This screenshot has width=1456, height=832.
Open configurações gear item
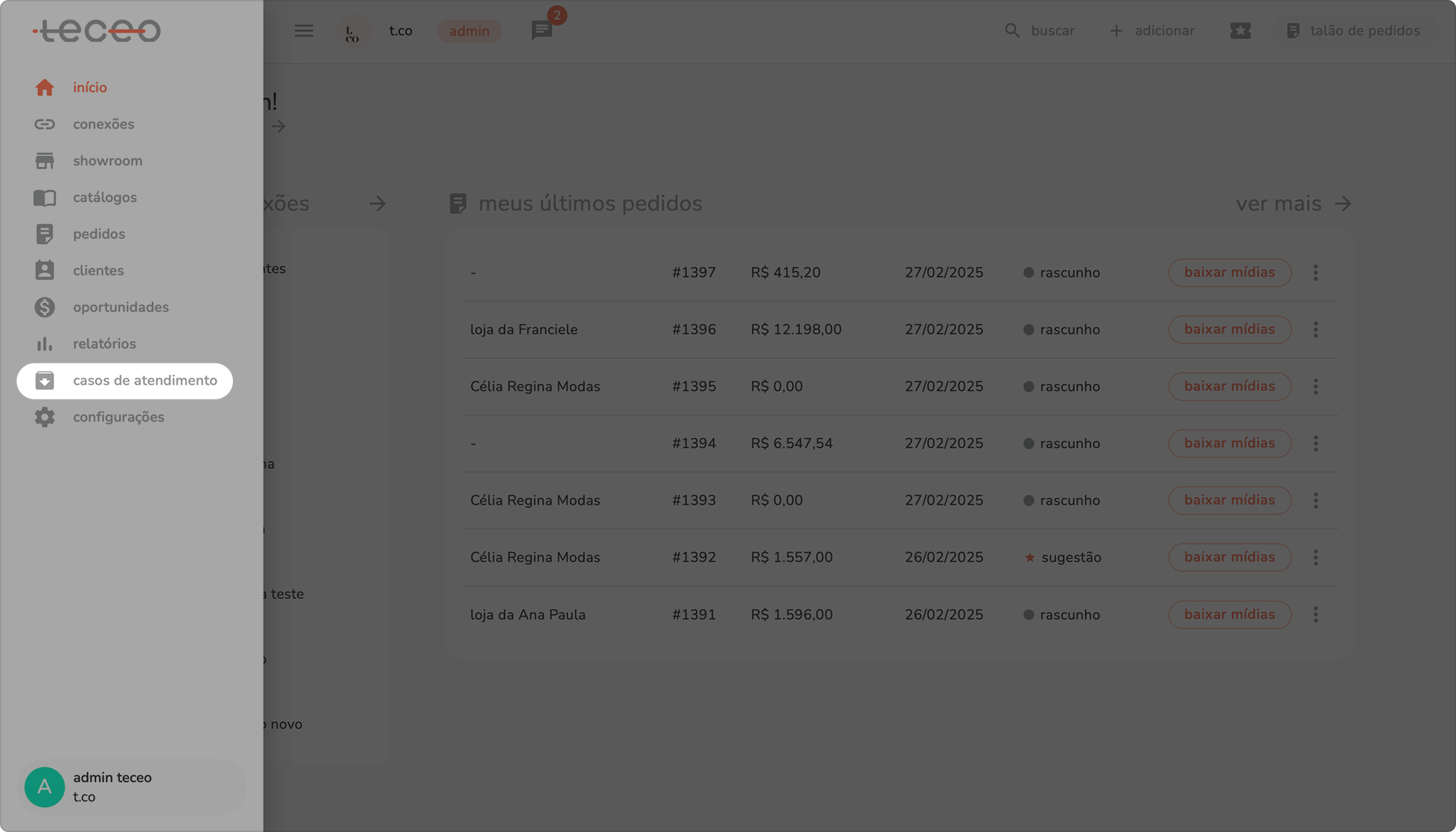tap(118, 417)
